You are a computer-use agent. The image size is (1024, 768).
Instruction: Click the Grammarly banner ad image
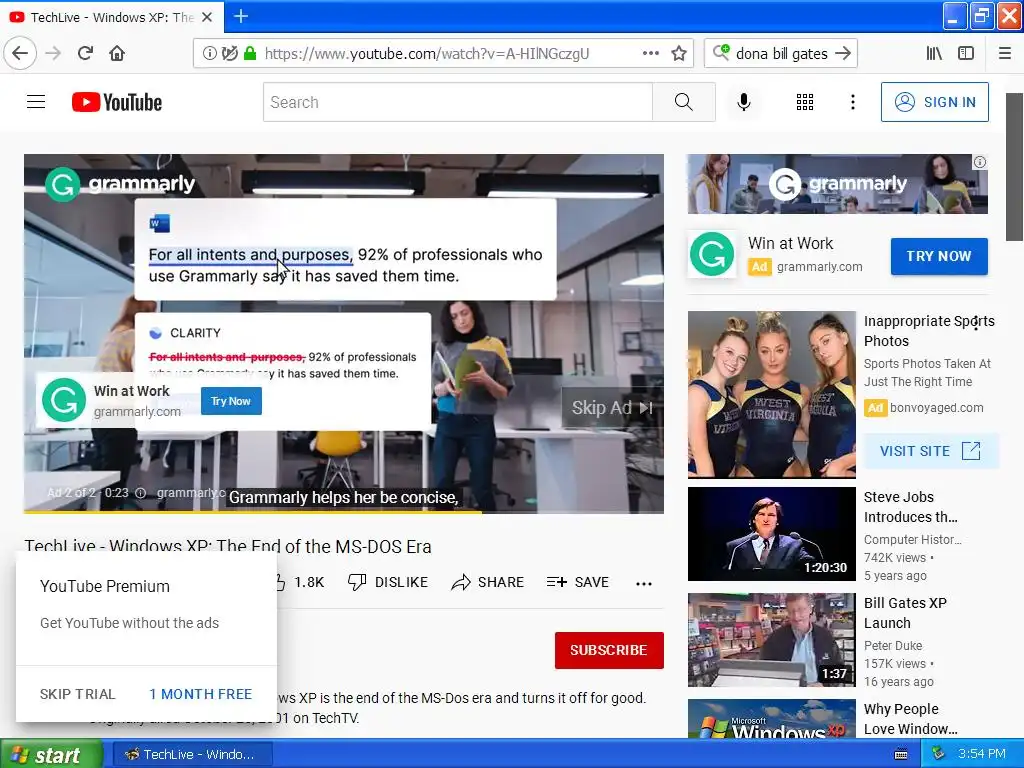point(837,184)
